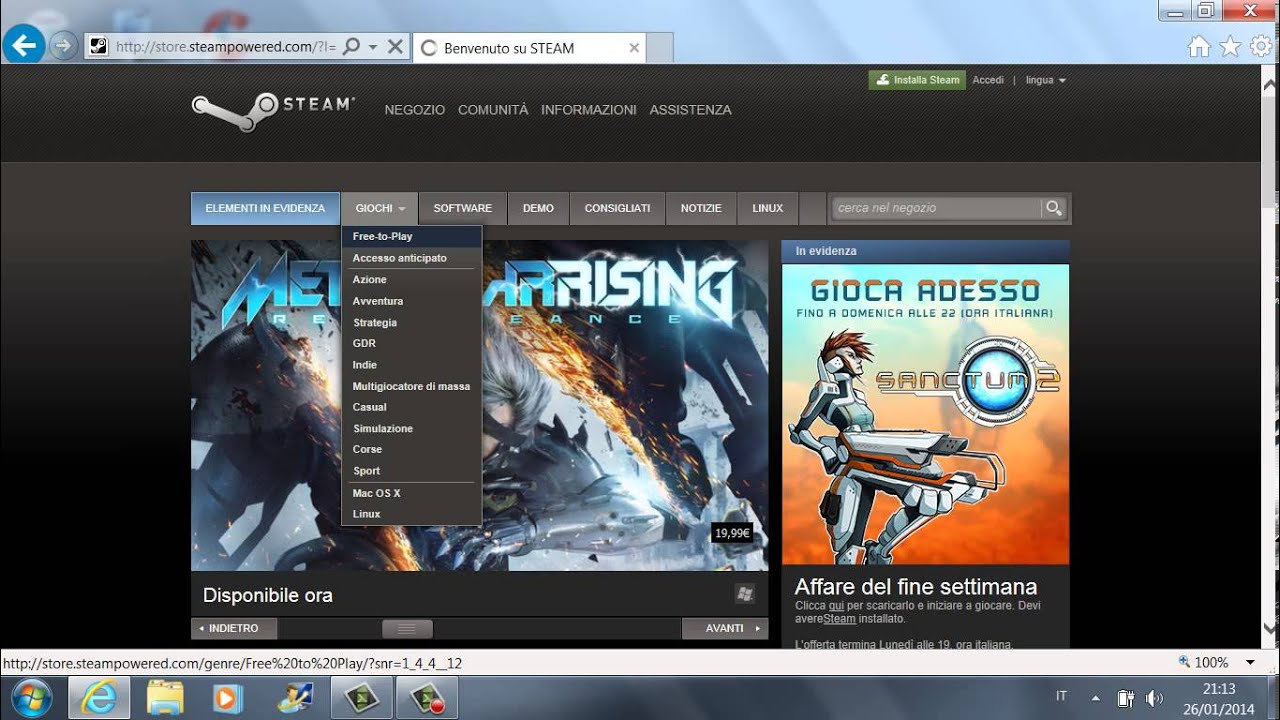
Task: Click the cerca nel negozio search field
Action: coord(936,208)
